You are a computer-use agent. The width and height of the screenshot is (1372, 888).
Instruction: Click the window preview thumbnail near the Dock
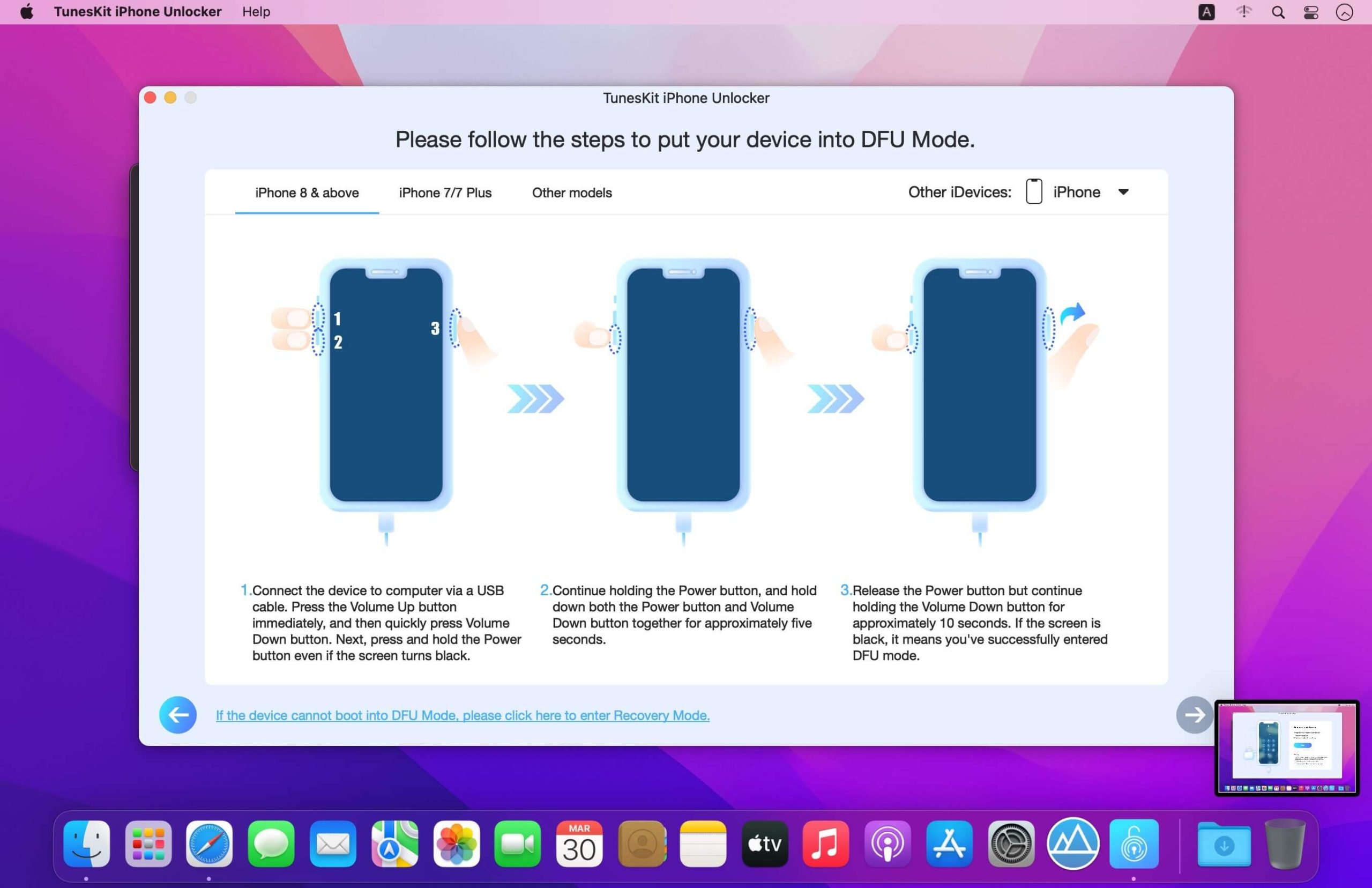(1286, 747)
